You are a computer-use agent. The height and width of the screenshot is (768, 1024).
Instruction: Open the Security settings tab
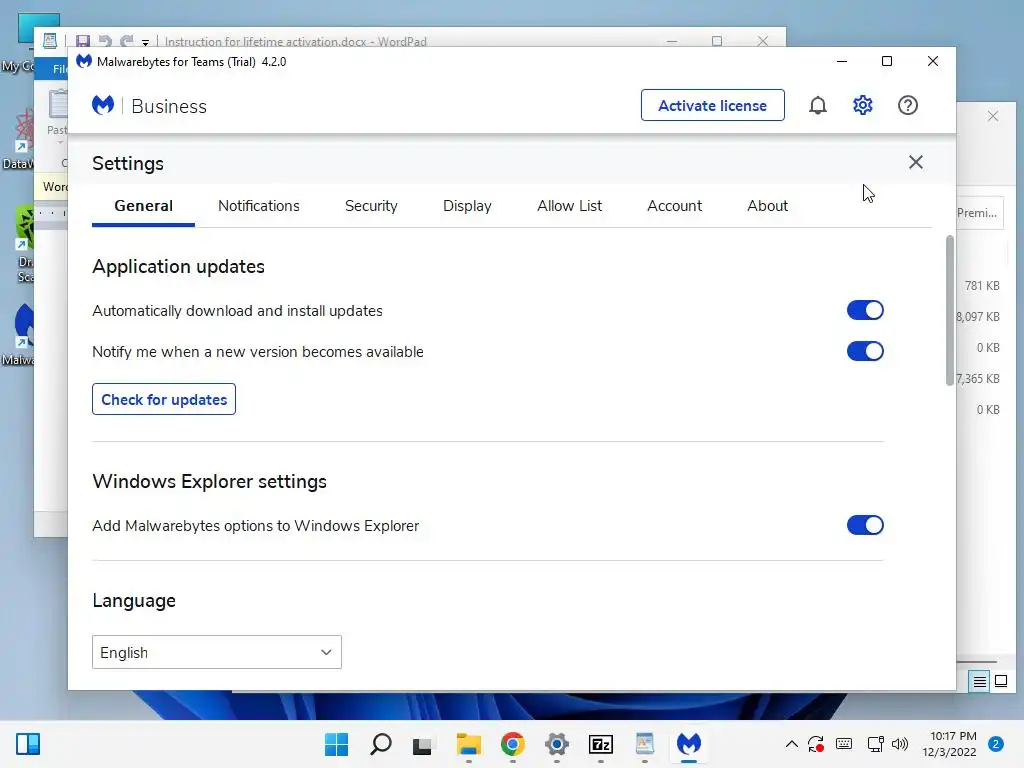click(371, 206)
